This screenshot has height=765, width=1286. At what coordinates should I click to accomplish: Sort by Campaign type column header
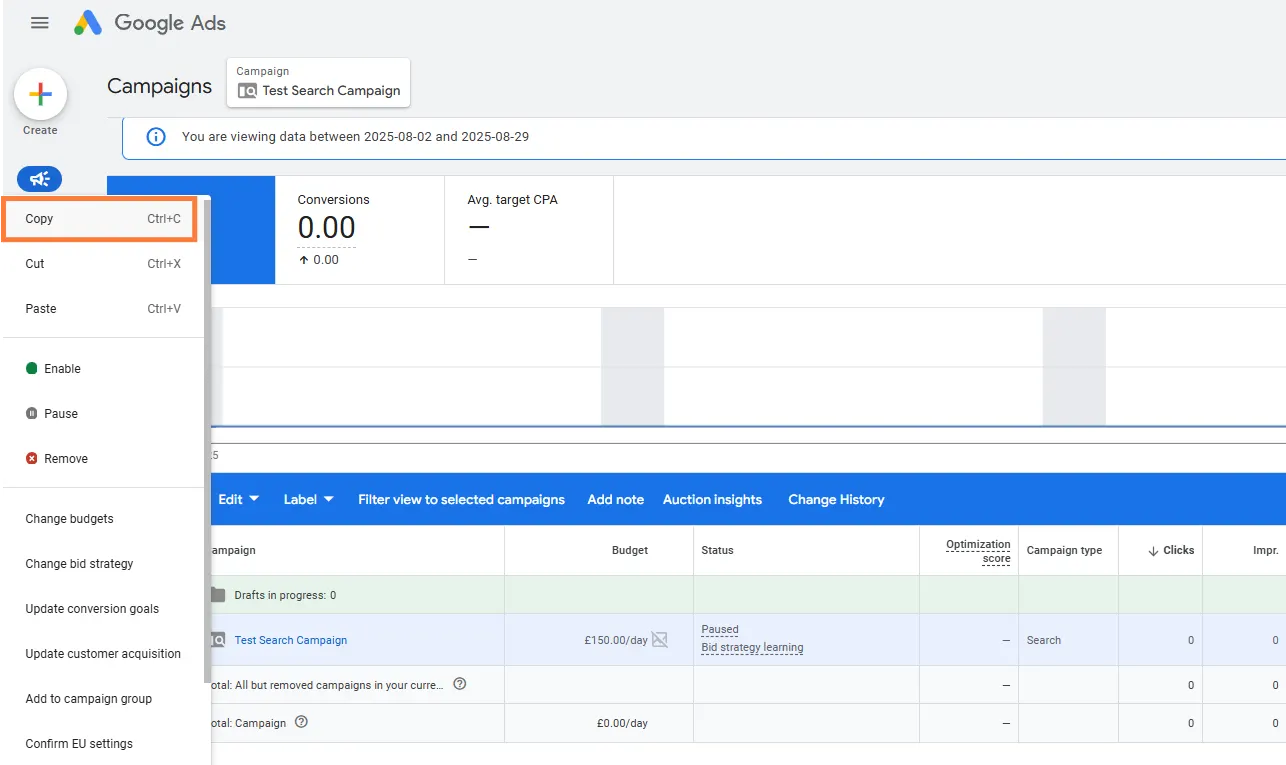click(x=1064, y=550)
